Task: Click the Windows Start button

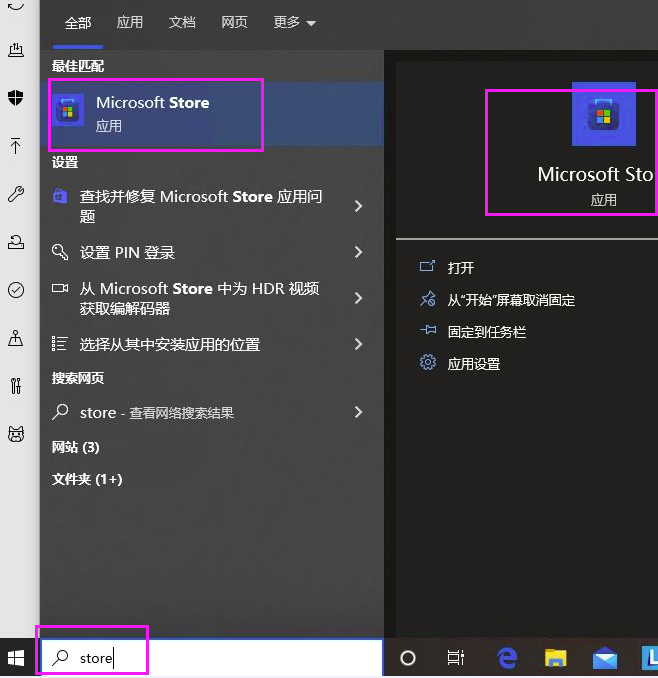Action: [x=16, y=658]
